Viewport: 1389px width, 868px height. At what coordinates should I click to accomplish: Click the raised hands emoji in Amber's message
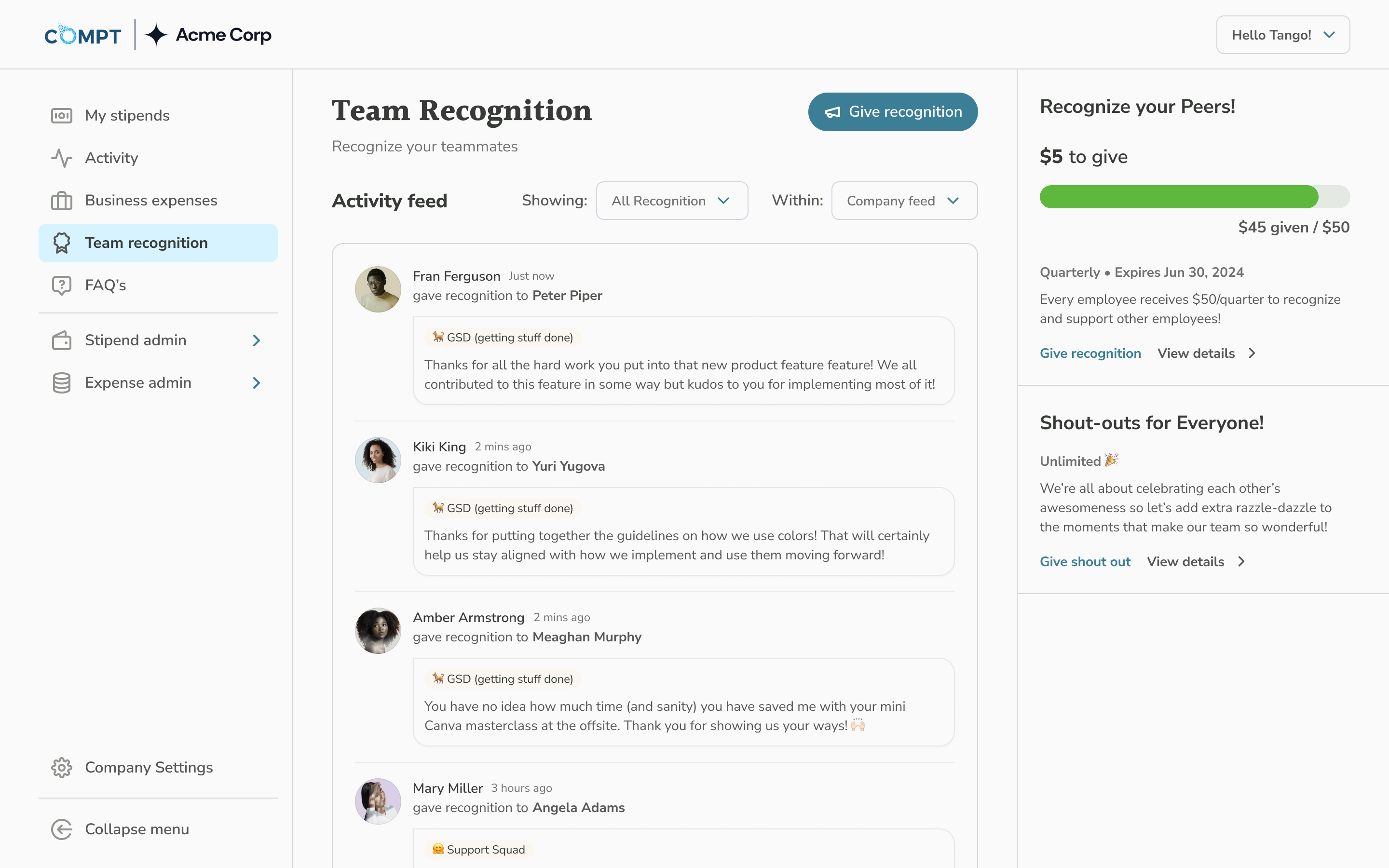(x=858, y=725)
